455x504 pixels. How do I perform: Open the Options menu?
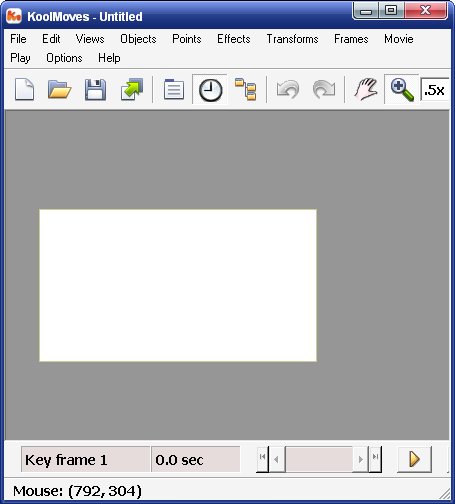pos(64,58)
